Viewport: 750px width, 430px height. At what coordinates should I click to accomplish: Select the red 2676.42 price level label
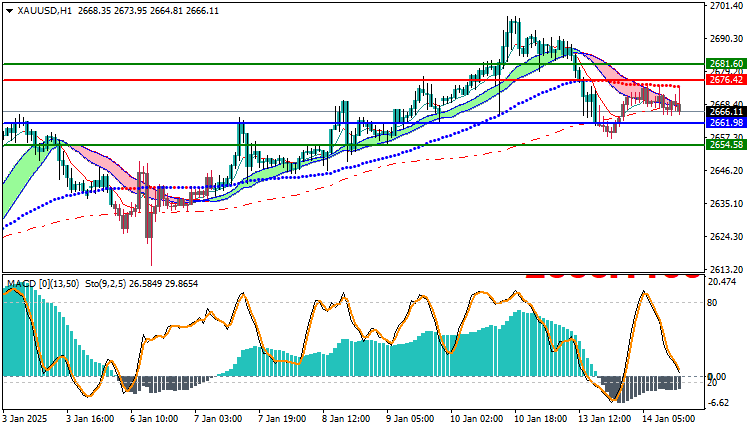coord(726,80)
